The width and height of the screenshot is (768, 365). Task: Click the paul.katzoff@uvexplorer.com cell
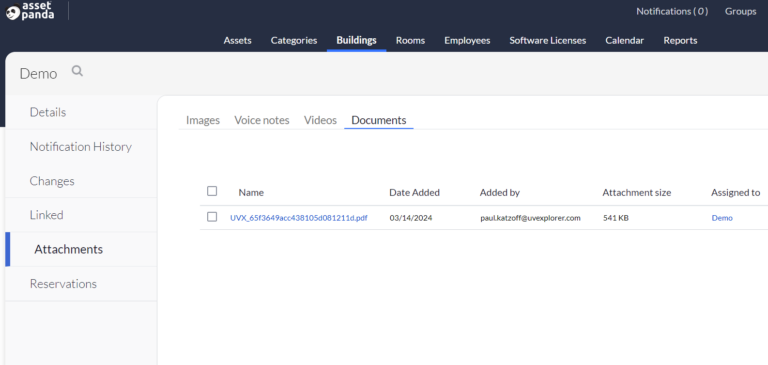click(x=530, y=218)
